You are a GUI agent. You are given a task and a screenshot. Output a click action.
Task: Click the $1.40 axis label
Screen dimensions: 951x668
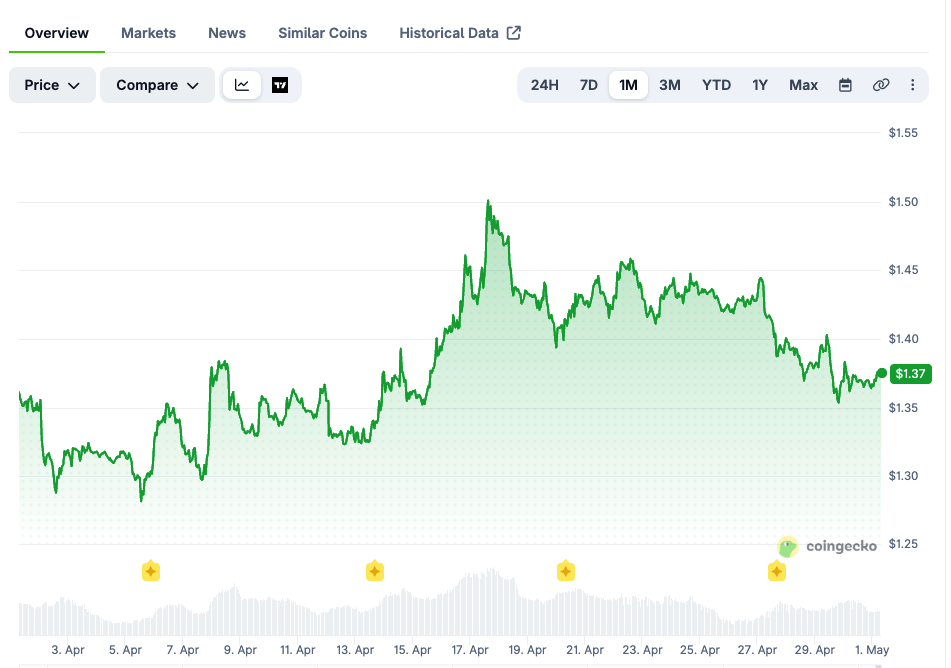[903, 339]
